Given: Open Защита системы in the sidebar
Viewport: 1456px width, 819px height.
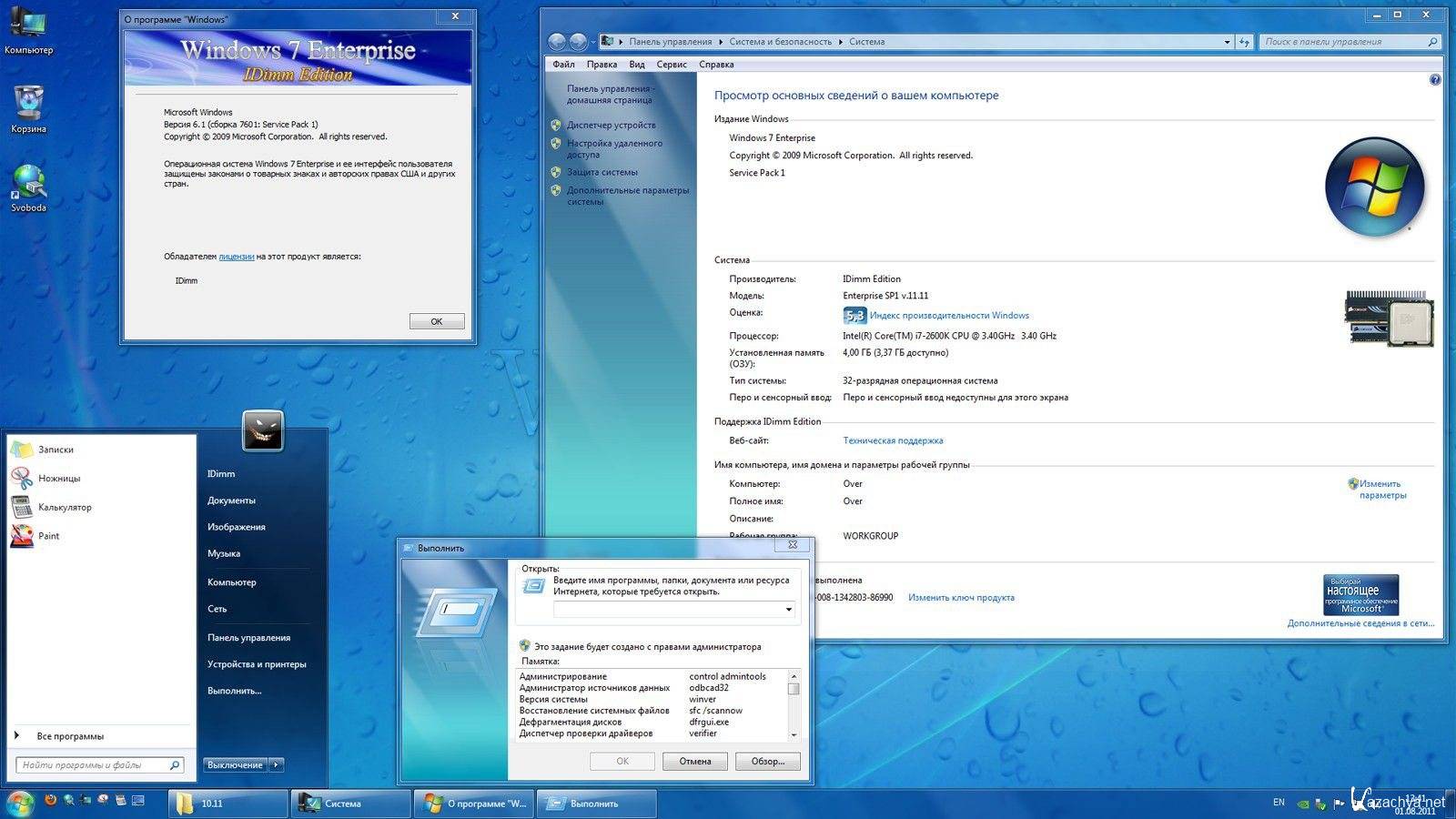Looking at the screenshot, I should click(602, 172).
